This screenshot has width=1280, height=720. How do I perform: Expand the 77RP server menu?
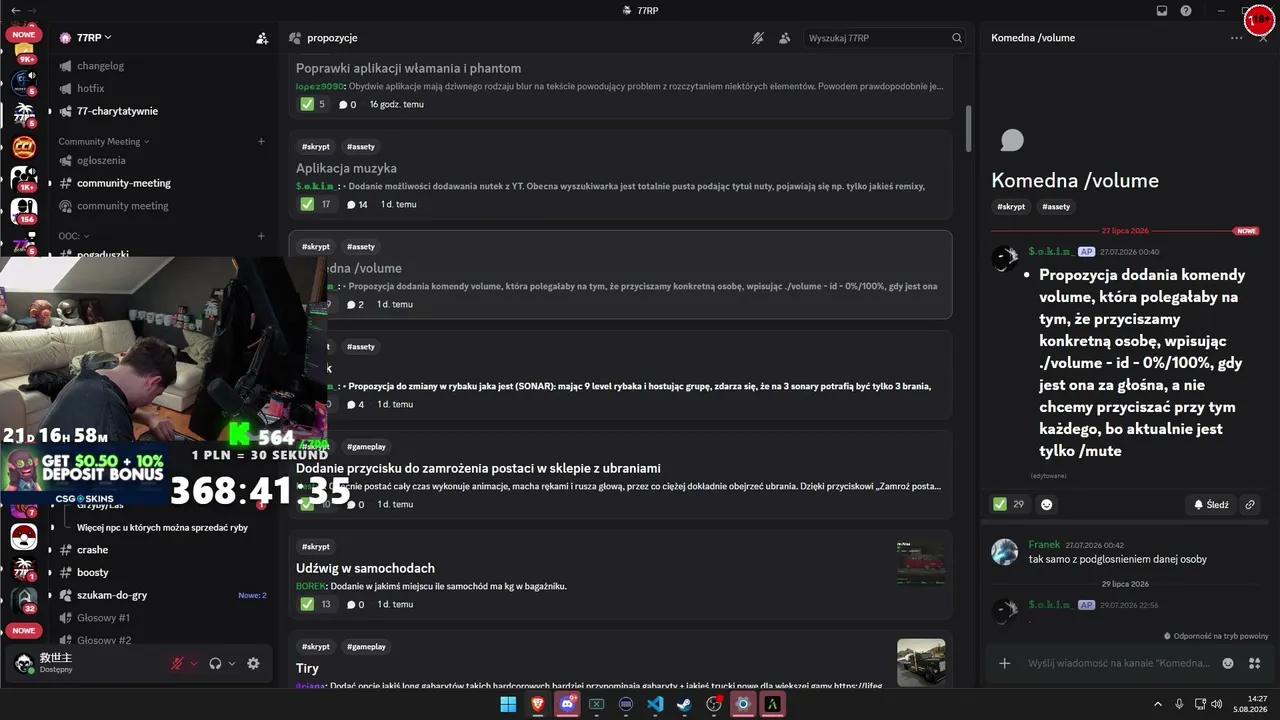pos(85,38)
